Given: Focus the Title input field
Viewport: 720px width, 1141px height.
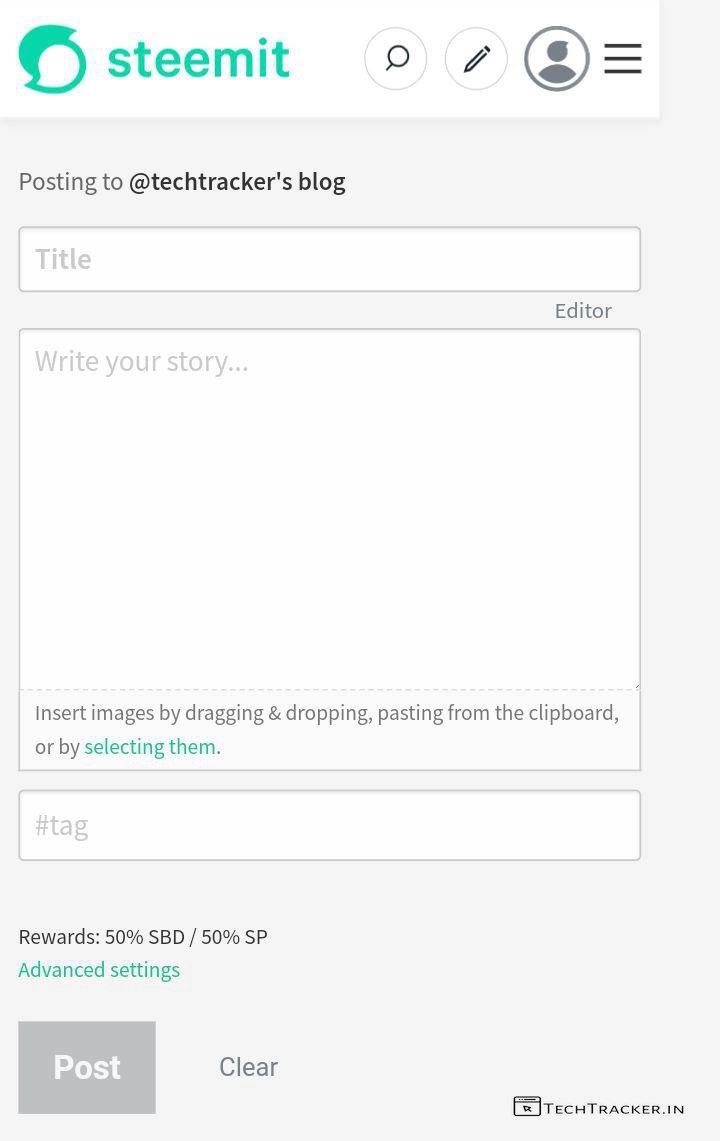Looking at the screenshot, I should click(x=329, y=259).
